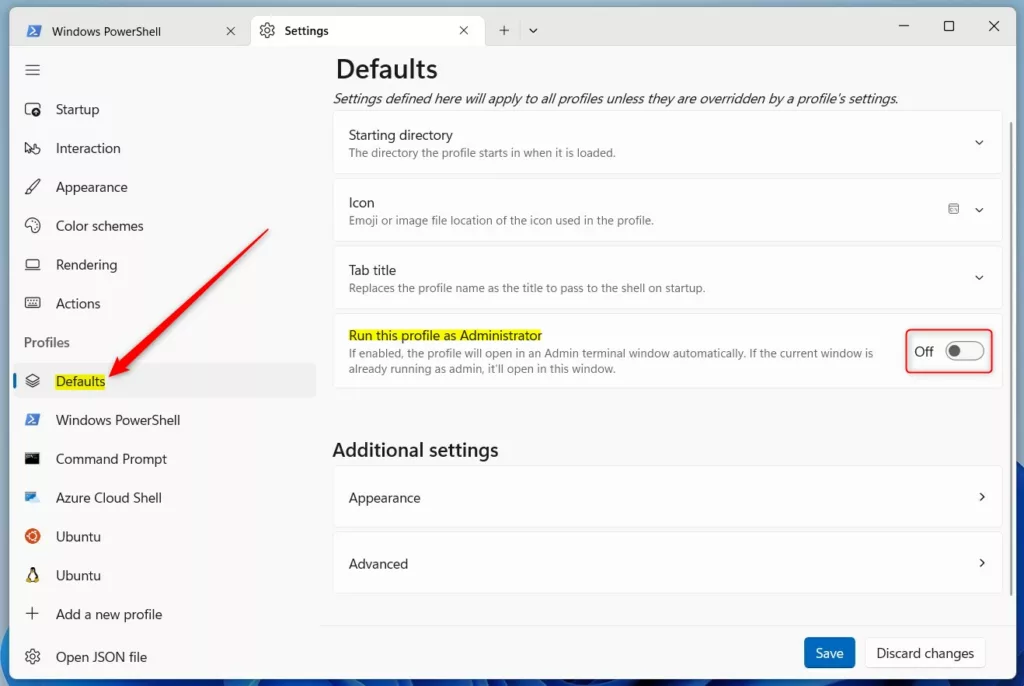
Task: Open the new tab profile dropdown
Action: [534, 31]
